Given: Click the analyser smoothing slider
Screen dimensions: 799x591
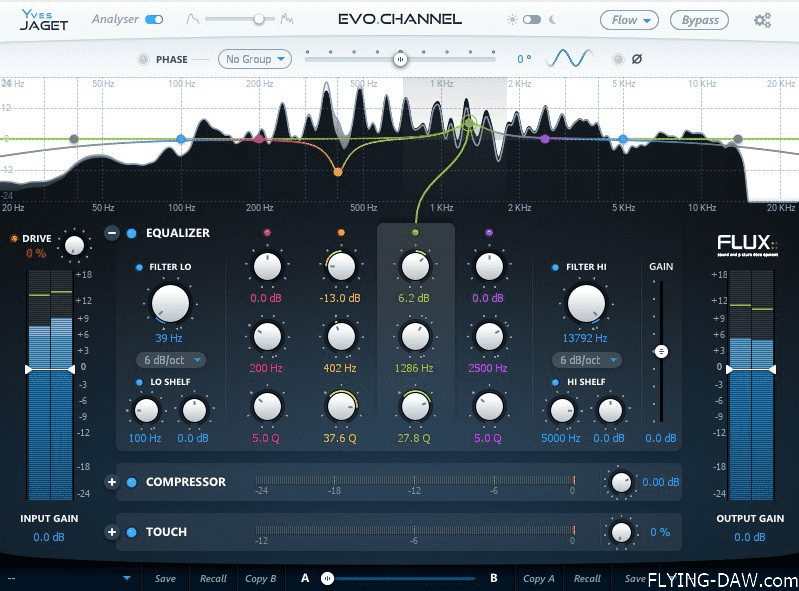Looking at the screenshot, I should pyautogui.click(x=239, y=19).
